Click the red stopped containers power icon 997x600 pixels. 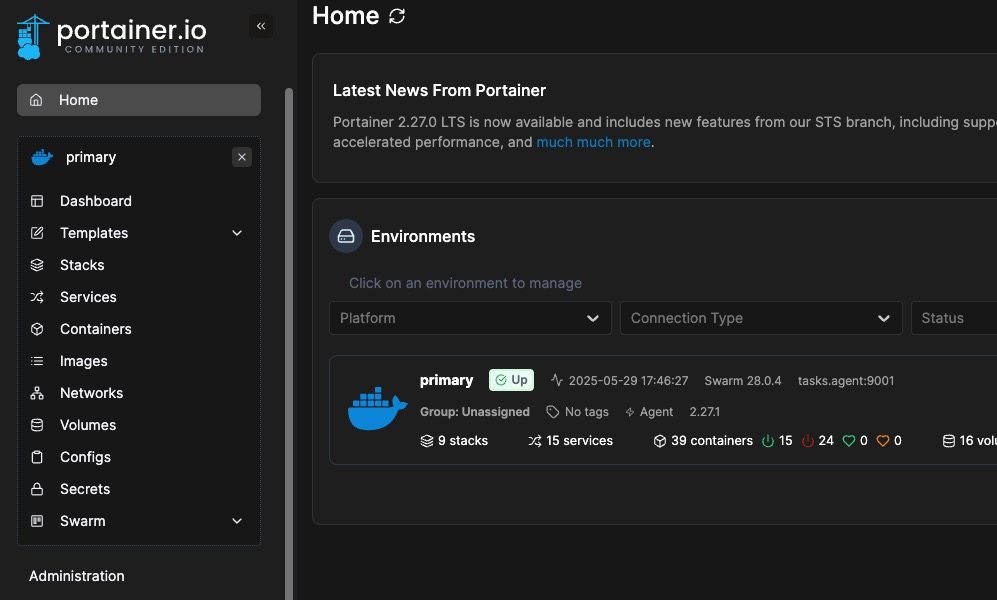pos(808,440)
